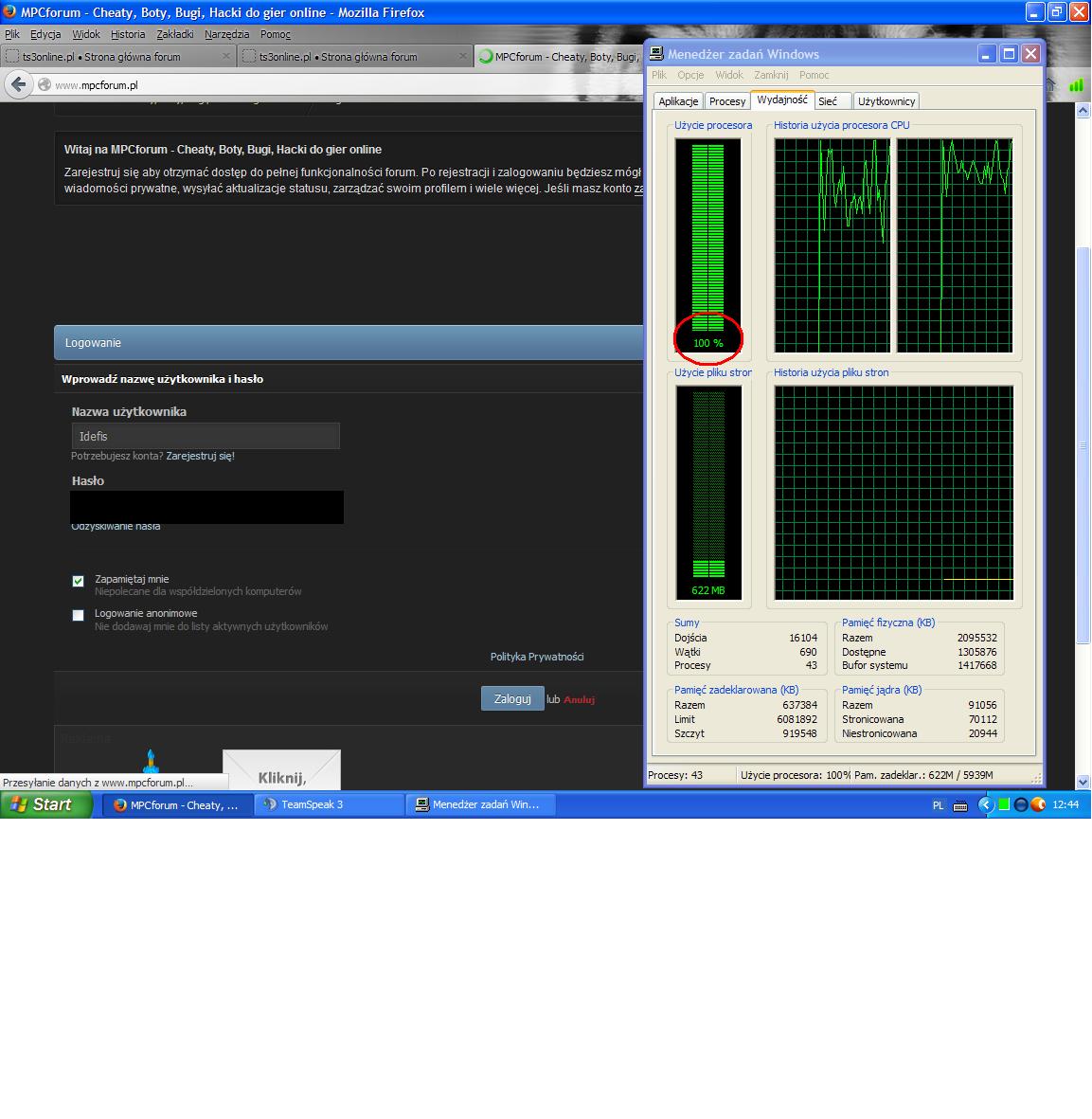Switch to the Sieć tab
Viewport: 1092px width, 1119px height.
pyautogui.click(x=832, y=101)
